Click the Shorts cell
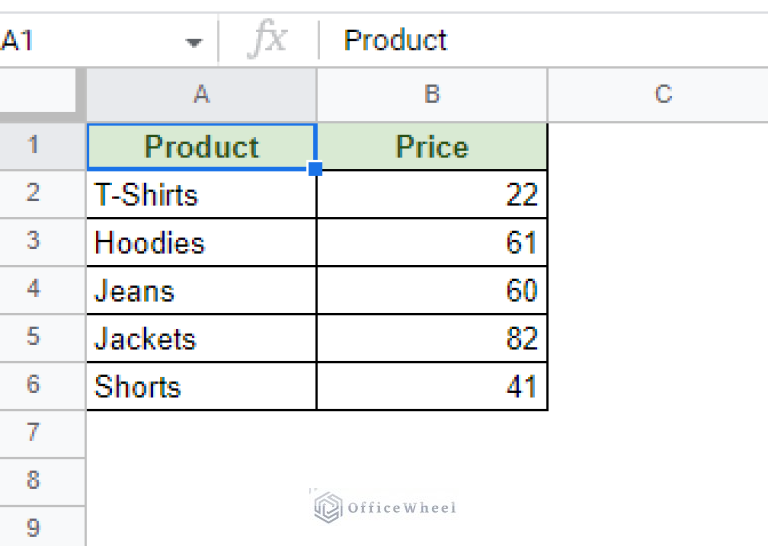This screenshot has width=768, height=546. (x=201, y=387)
